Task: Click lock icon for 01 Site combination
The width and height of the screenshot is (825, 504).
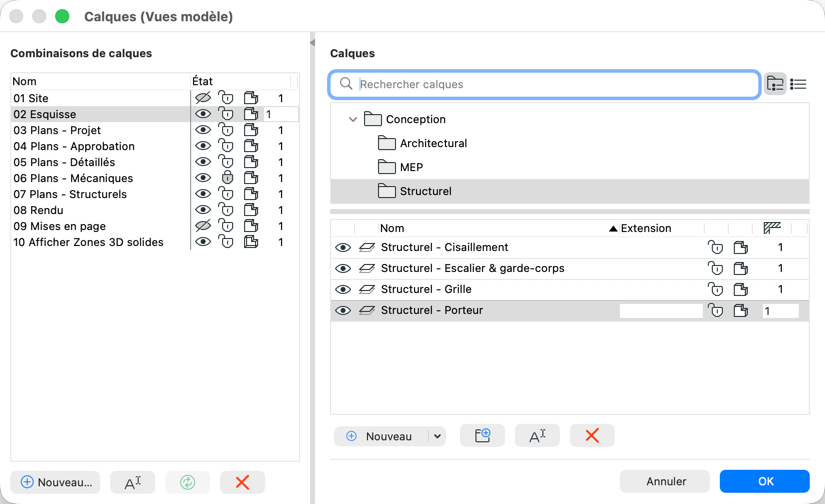Action: click(x=226, y=97)
